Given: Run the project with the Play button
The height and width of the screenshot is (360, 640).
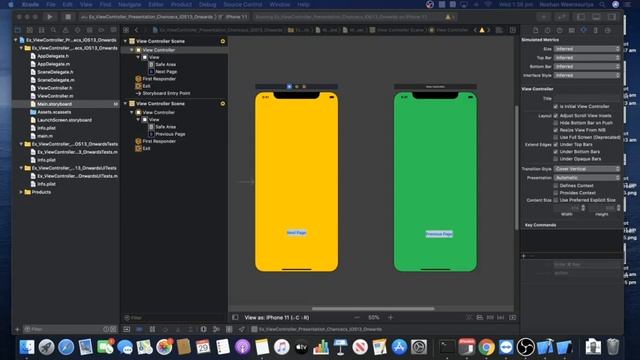Looking at the screenshot, I should [x=49, y=17].
